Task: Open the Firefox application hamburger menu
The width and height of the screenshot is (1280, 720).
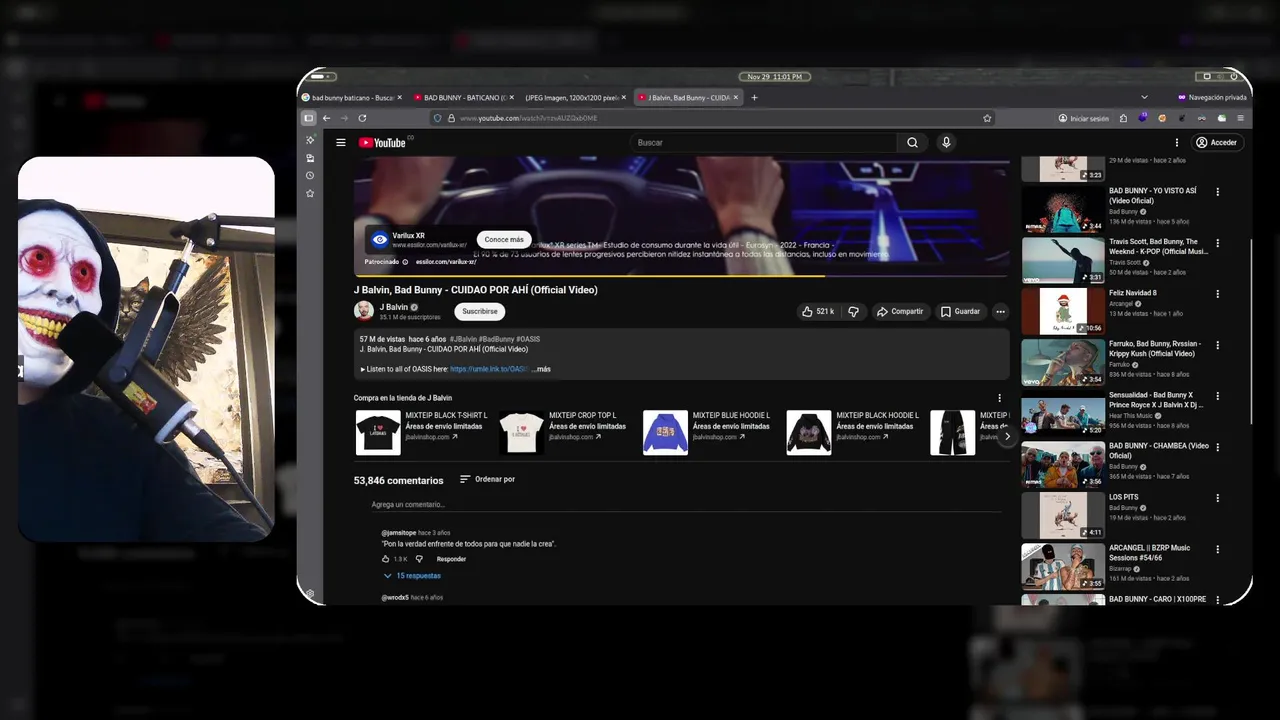Action: [1241, 118]
